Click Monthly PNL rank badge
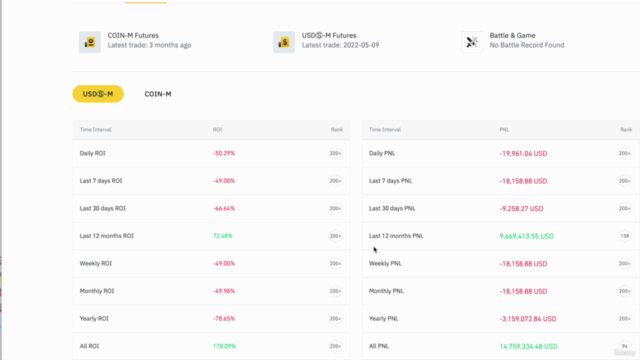Screen dimensions: 640x360 pyautogui.click(x=624, y=291)
